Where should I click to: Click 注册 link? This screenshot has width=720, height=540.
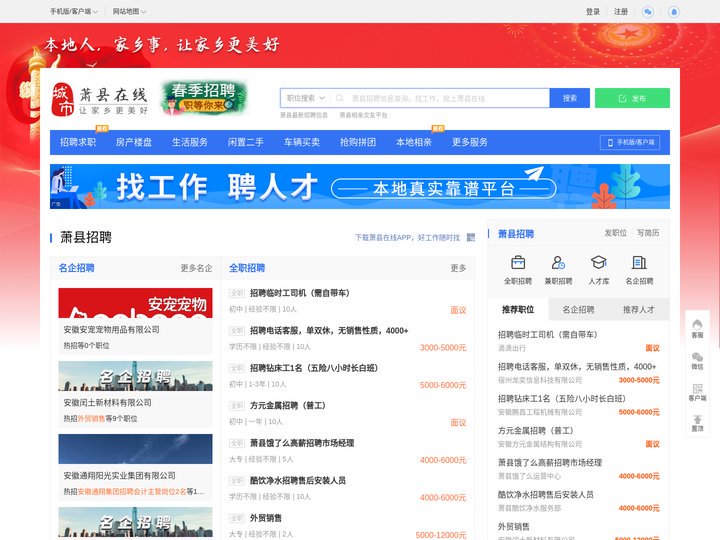point(621,11)
